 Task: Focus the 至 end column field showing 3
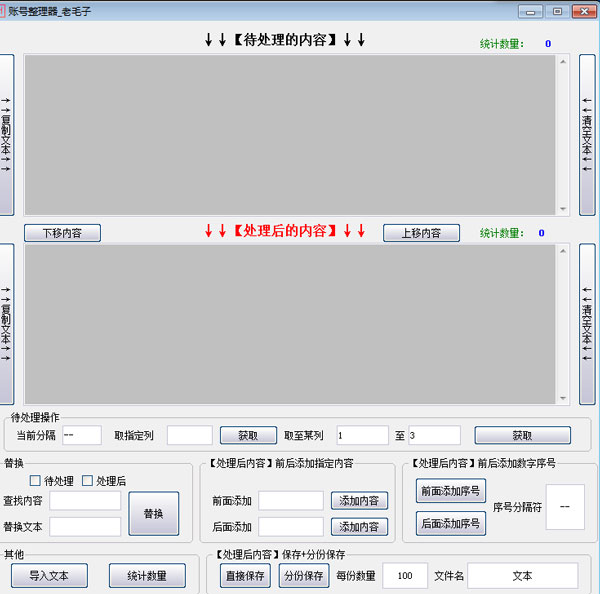pyautogui.click(x=434, y=435)
